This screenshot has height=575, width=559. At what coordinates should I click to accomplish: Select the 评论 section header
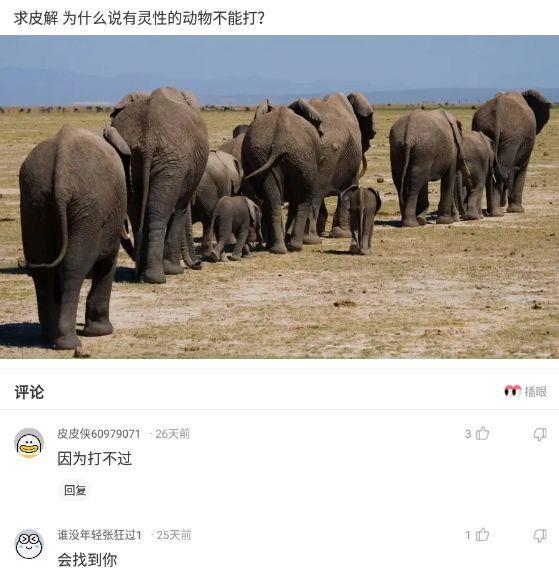(29, 392)
